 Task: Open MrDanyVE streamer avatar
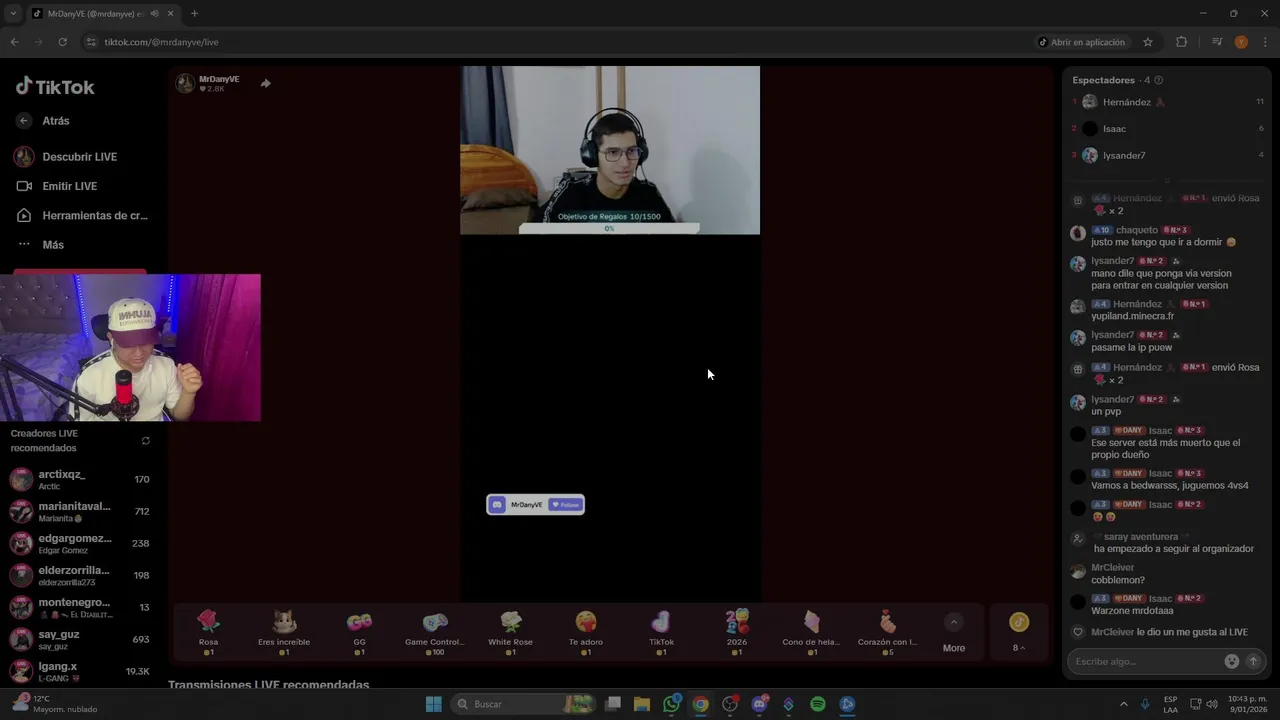coord(185,83)
